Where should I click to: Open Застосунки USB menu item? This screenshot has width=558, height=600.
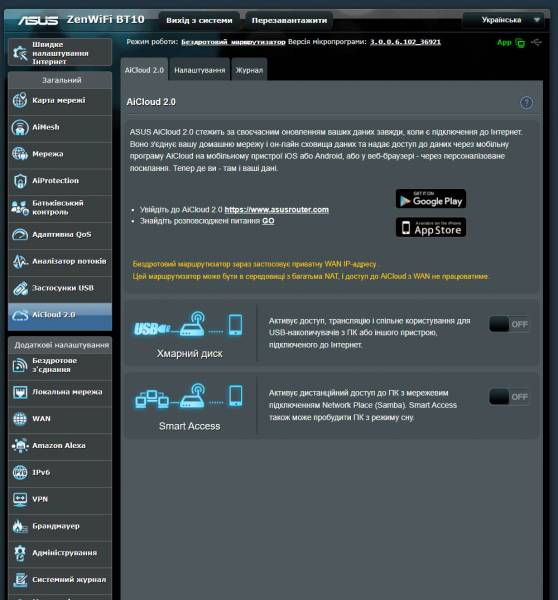[x=60, y=288]
